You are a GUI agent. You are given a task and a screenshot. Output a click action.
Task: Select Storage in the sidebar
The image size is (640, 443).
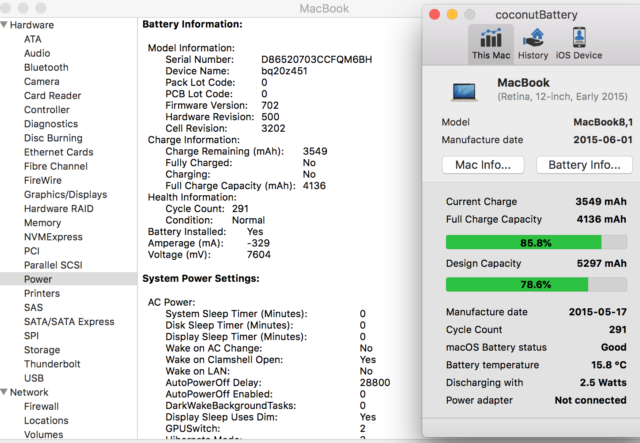(42, 350)
